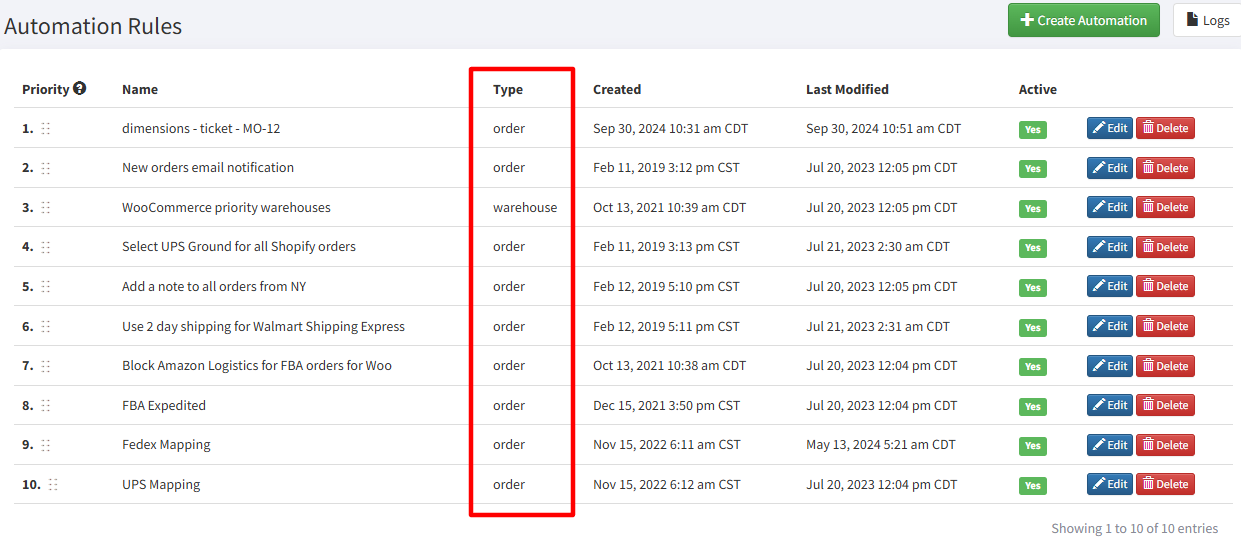Create a new automation rule
The image size is (1241, 559).
click(x=1084, y=20)
